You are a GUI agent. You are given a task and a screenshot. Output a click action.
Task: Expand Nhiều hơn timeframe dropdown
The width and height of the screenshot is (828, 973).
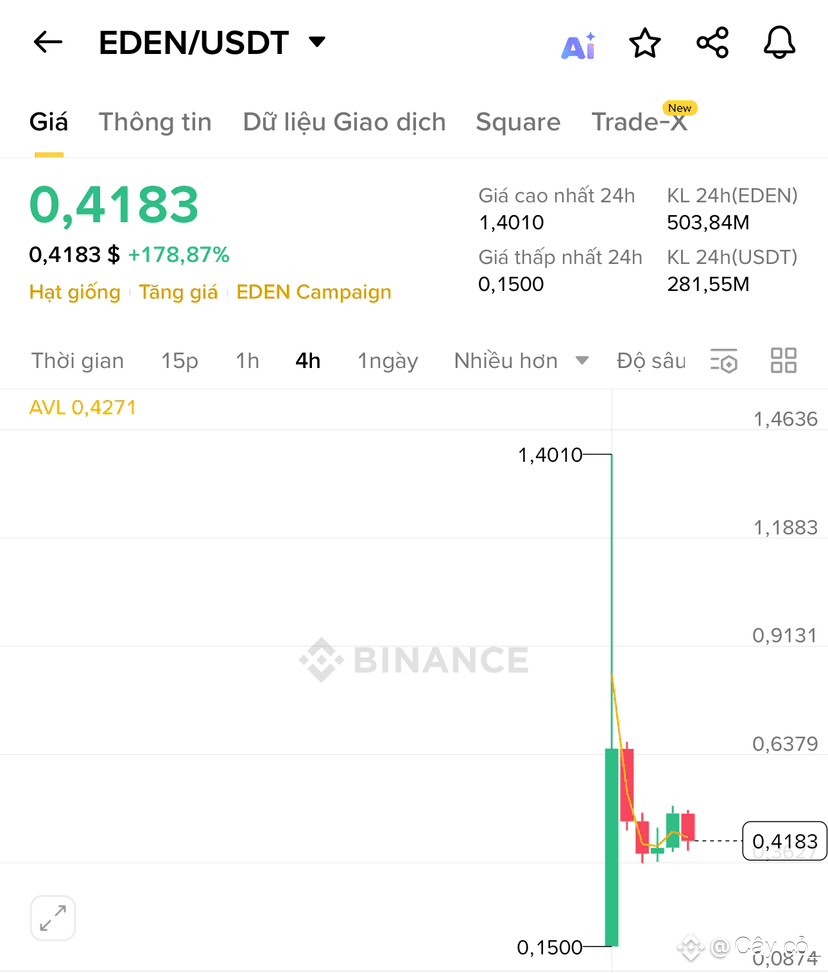(520, 361)
